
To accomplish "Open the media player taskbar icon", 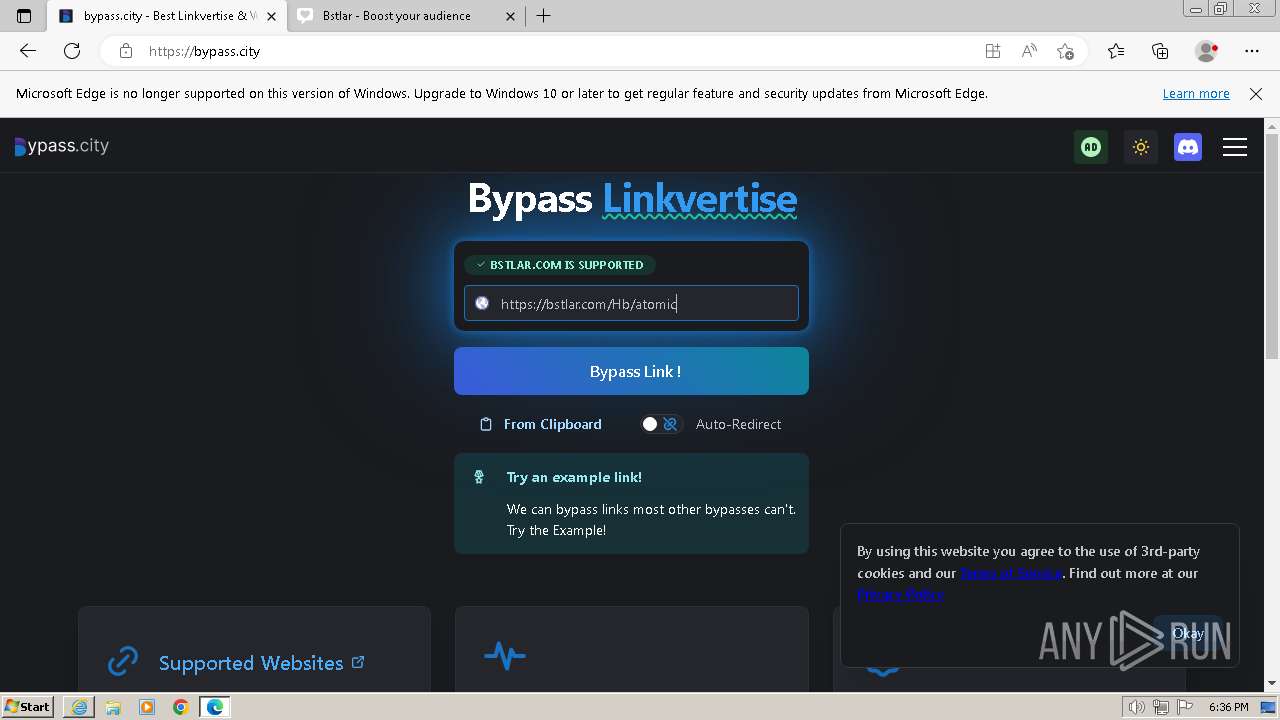I will coord(147,707).
